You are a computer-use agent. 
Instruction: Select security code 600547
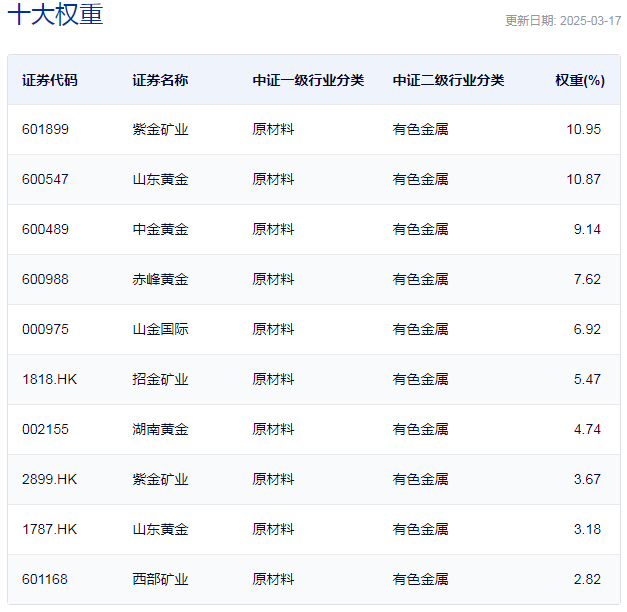click(x=45, y=179)
